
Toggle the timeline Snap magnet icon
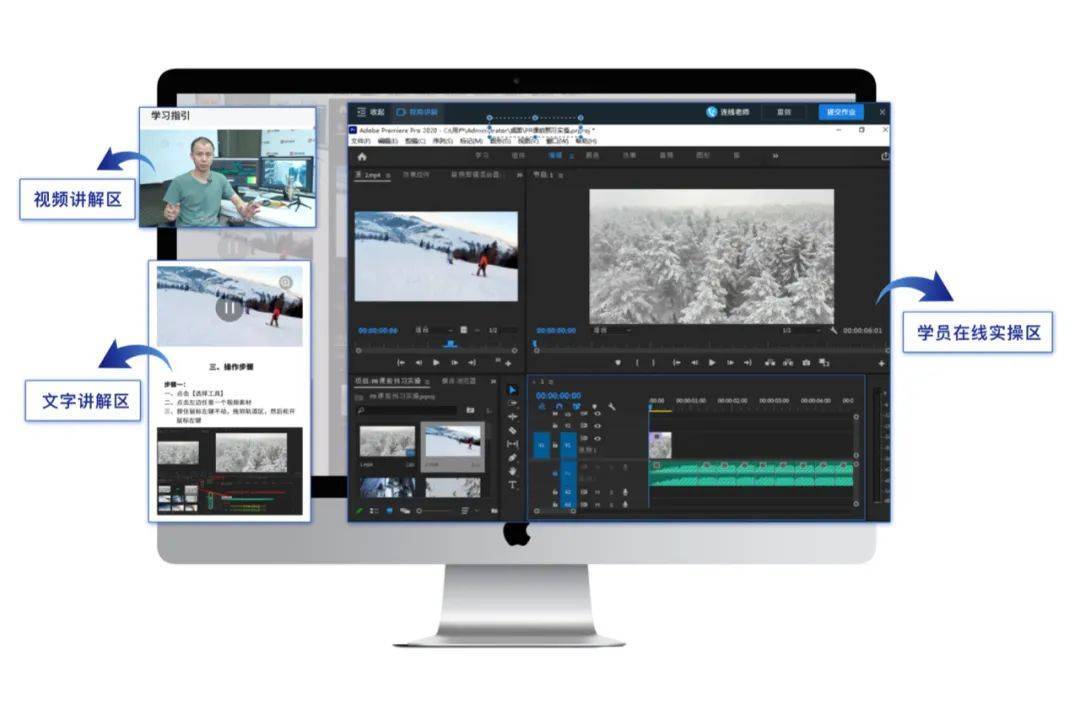click(x=559, y=407)
